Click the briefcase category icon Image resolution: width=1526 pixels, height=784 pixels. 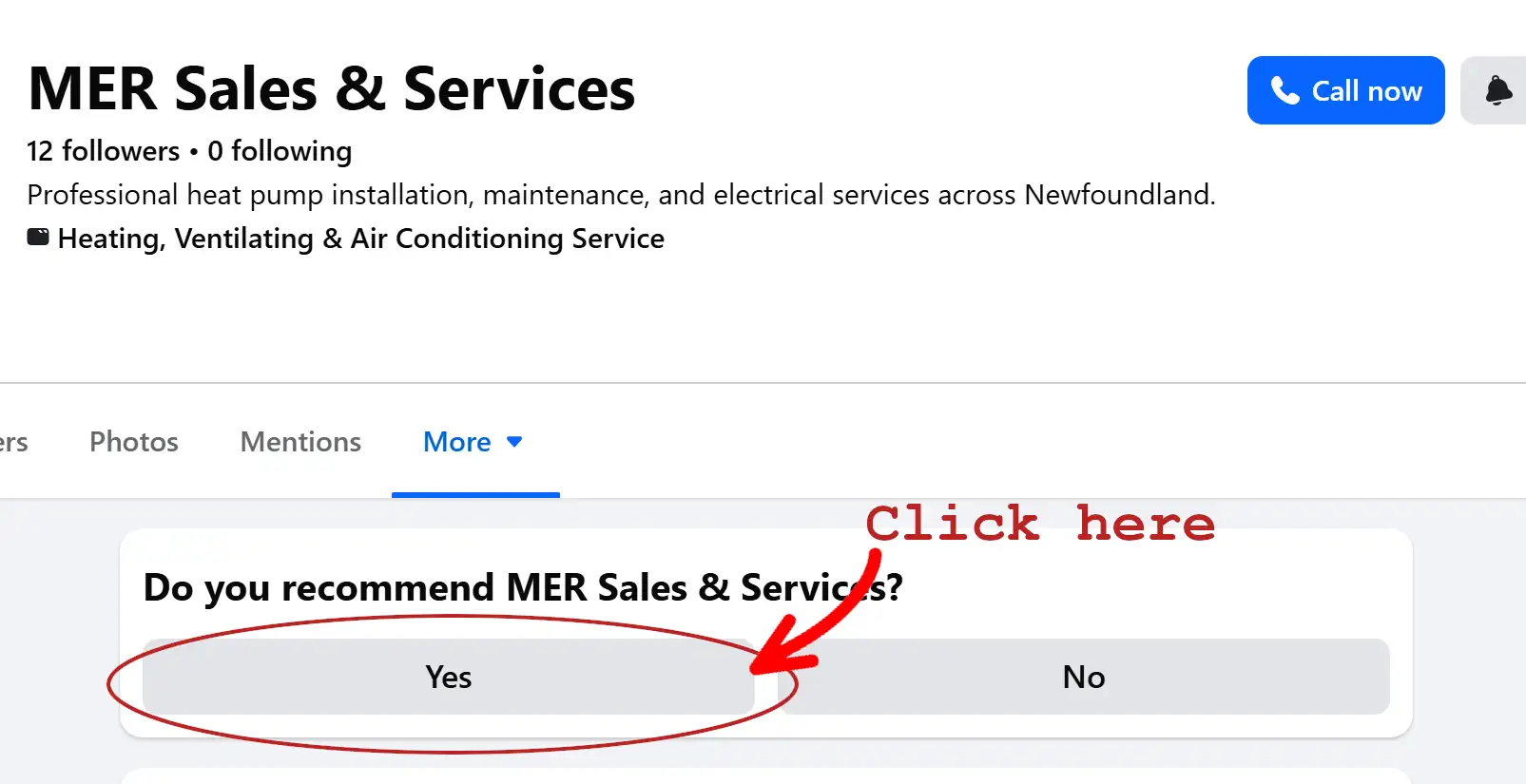tap(37, 237)
